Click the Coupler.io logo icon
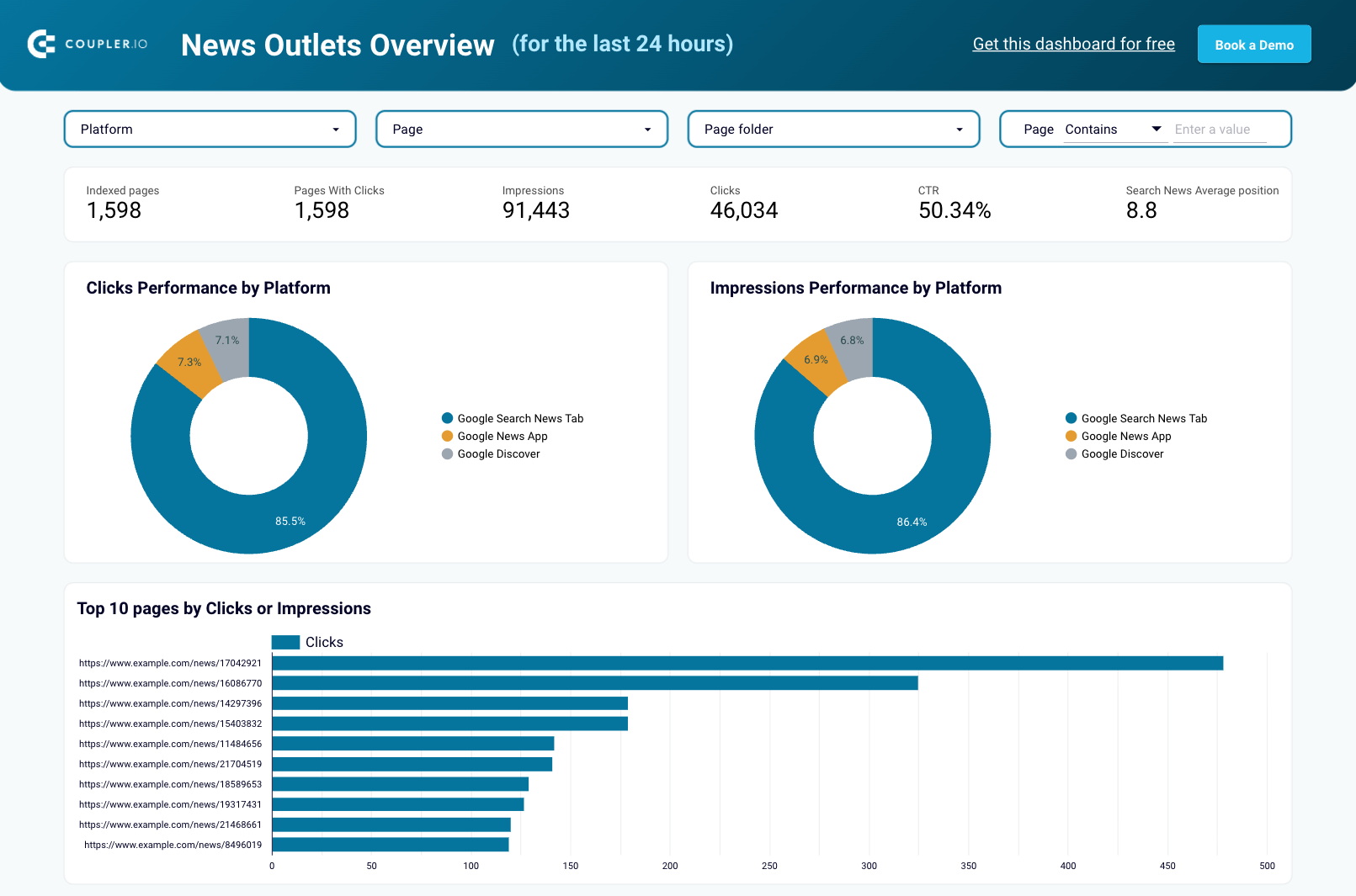1356x896 pixels. coord(41,44)
